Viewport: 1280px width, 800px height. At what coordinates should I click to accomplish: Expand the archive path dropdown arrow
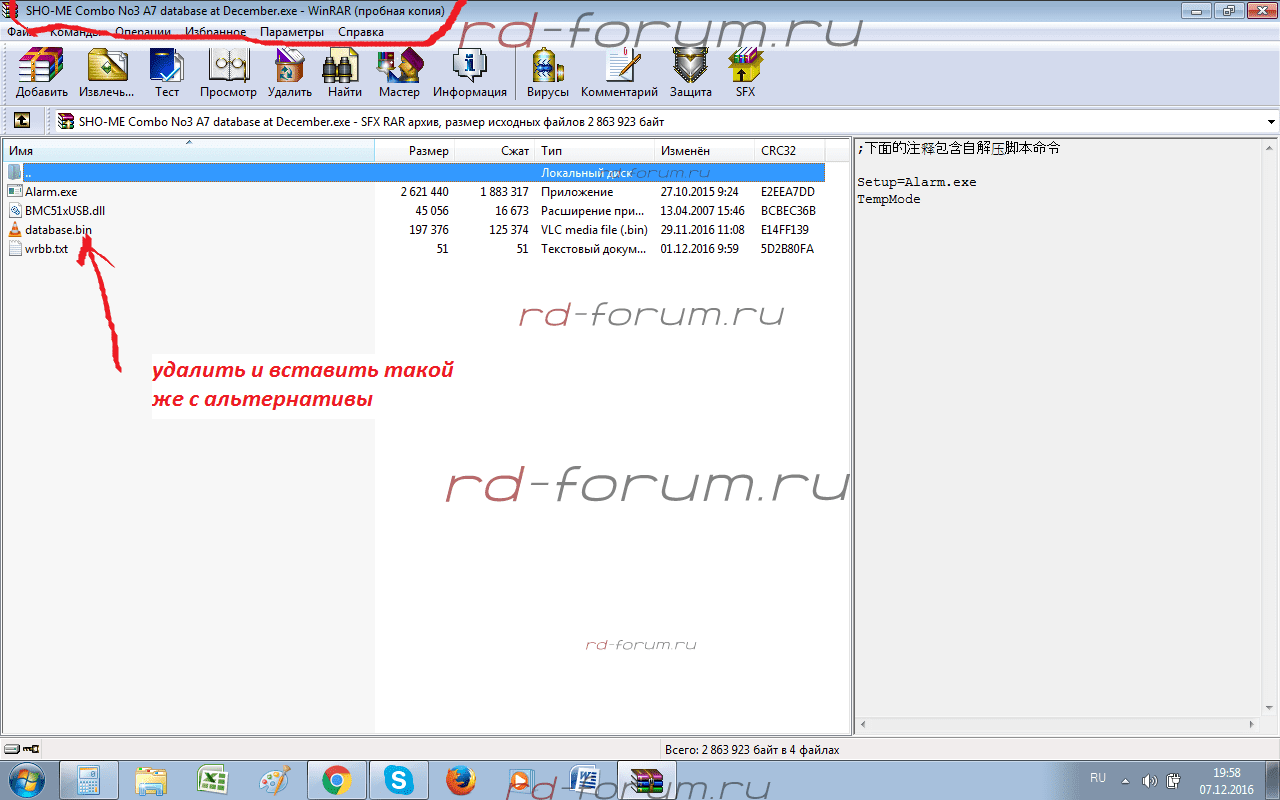[1271, 122]
